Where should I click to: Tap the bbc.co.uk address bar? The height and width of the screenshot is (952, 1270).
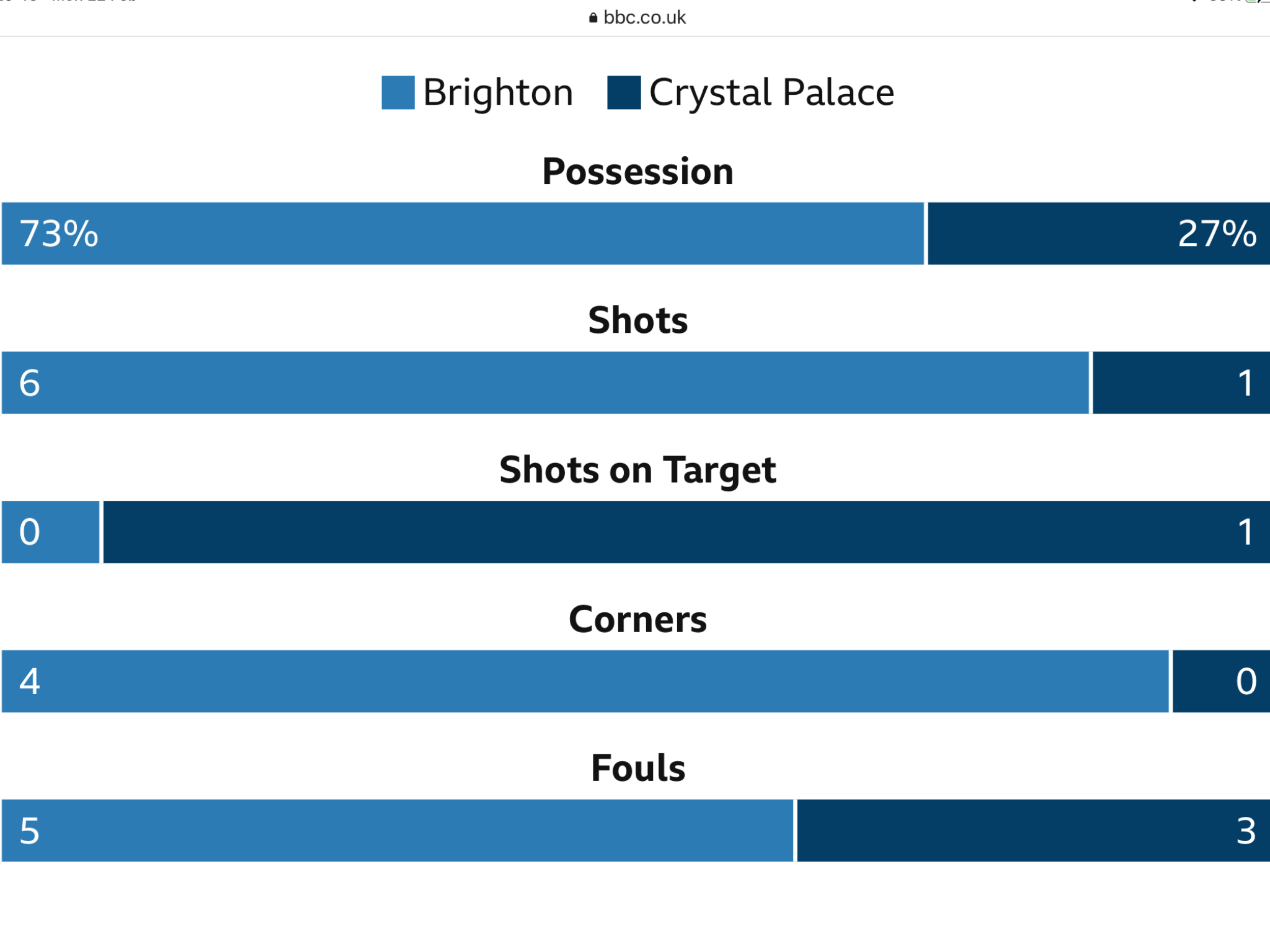point(637,17)
